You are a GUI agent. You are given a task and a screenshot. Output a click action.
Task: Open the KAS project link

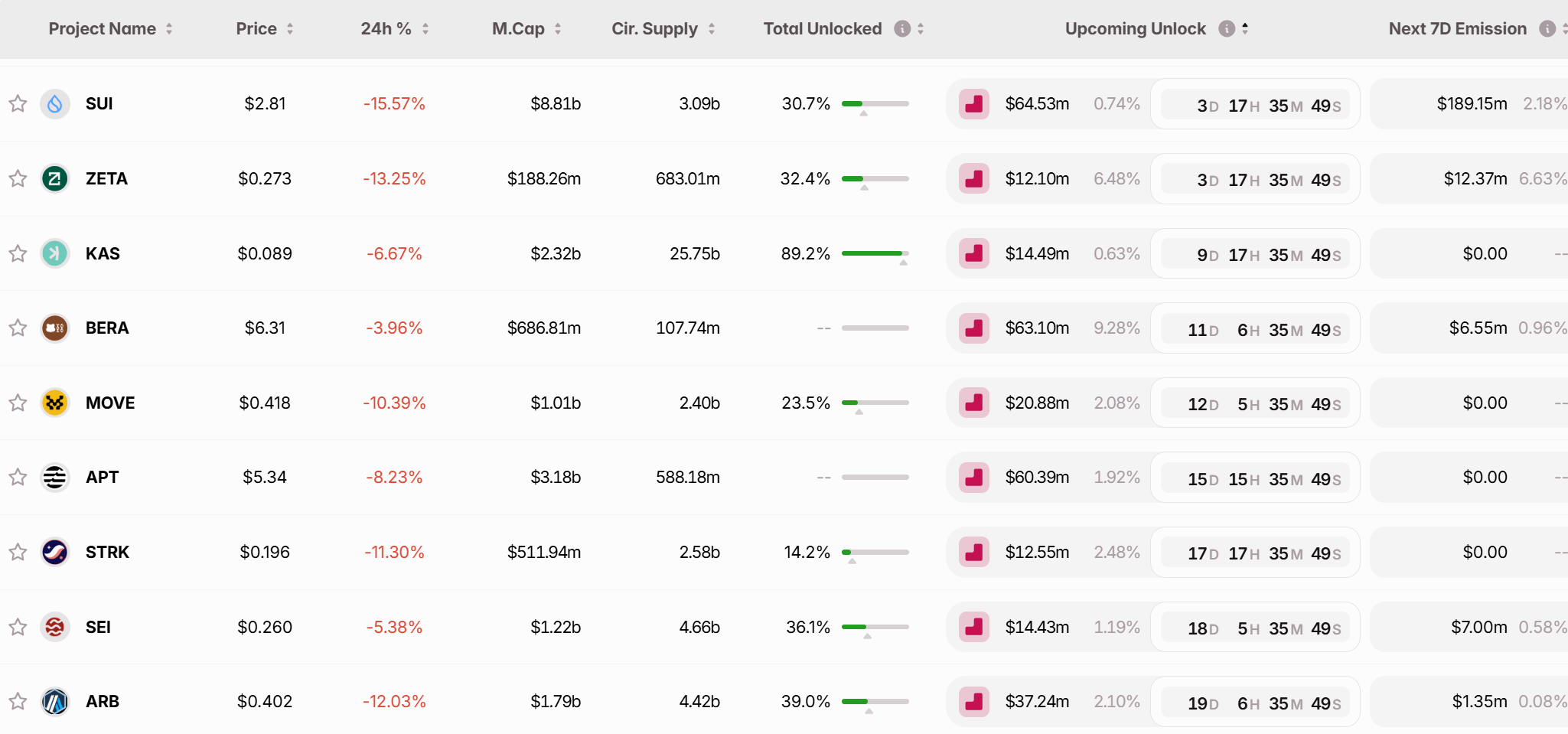click(103, 253)
